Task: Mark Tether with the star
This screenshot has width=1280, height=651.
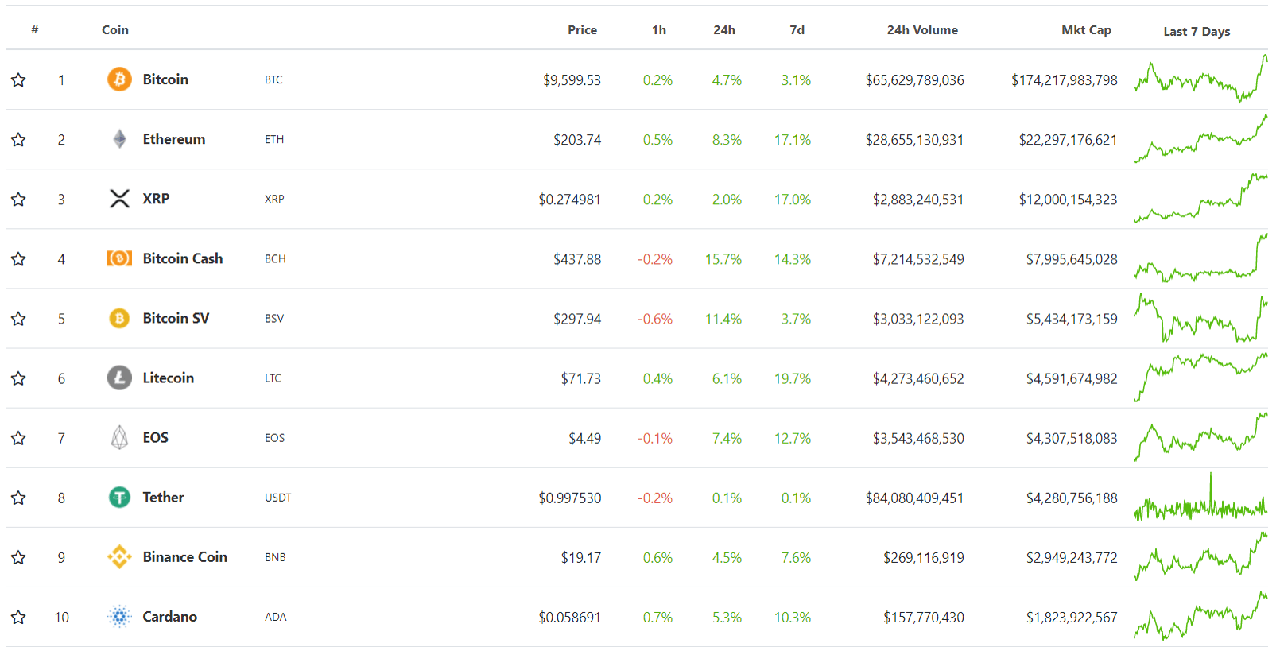Action: tap(18, 497)
